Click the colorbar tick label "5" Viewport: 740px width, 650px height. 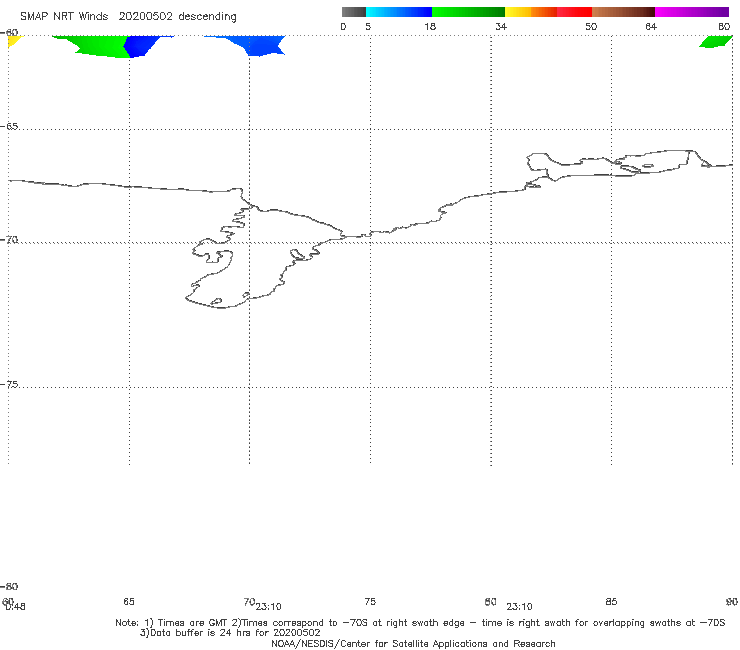click(x=368, y=26)
